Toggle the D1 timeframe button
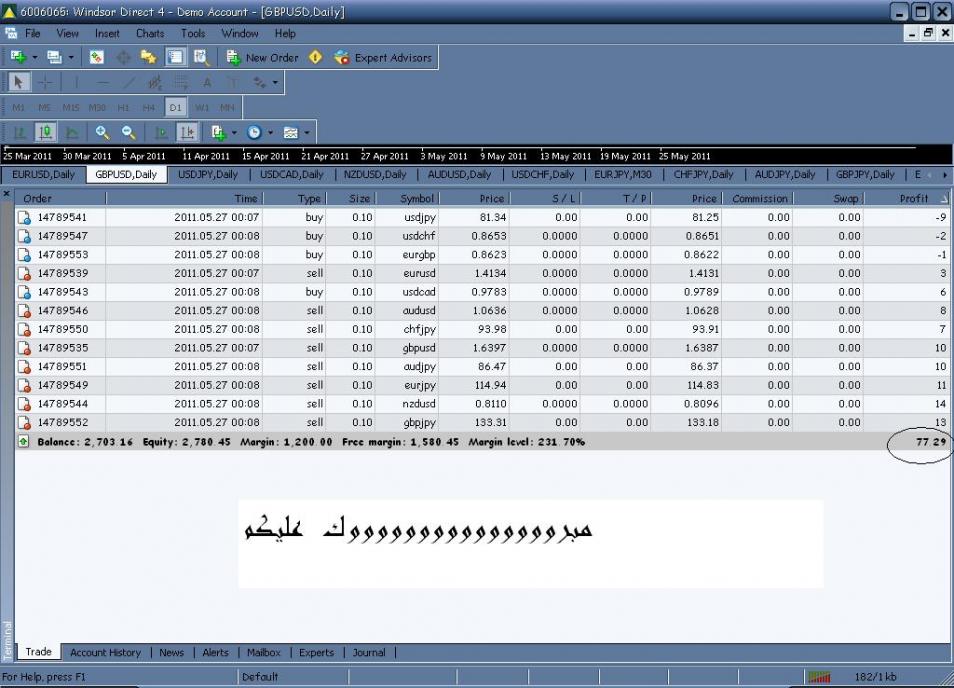The width and height of the screenshot is (954, 688). click(x=175, y=107)
